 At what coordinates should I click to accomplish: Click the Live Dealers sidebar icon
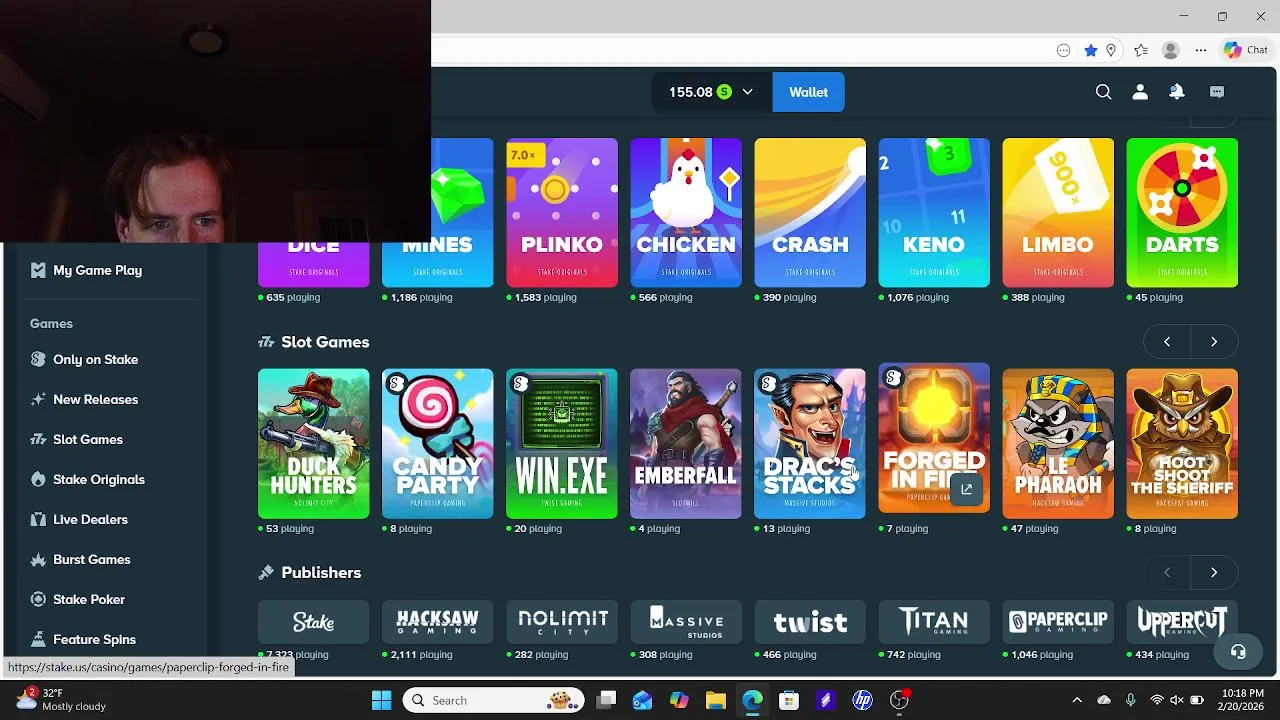pyautogui.click(x=38, y=519)
